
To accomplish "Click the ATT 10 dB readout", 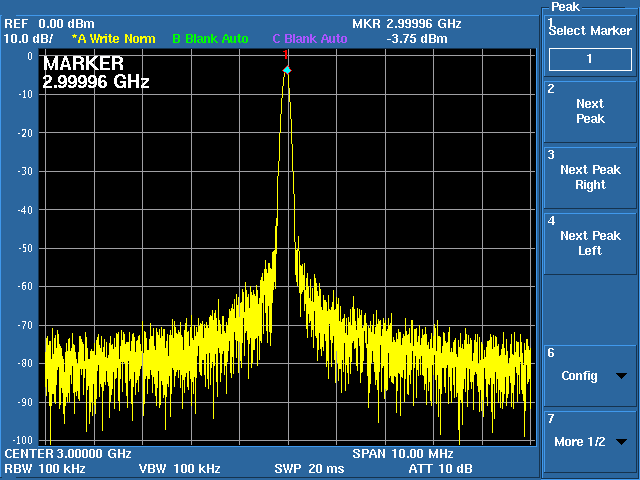I will pyautogui.click(x=440, y=469).
